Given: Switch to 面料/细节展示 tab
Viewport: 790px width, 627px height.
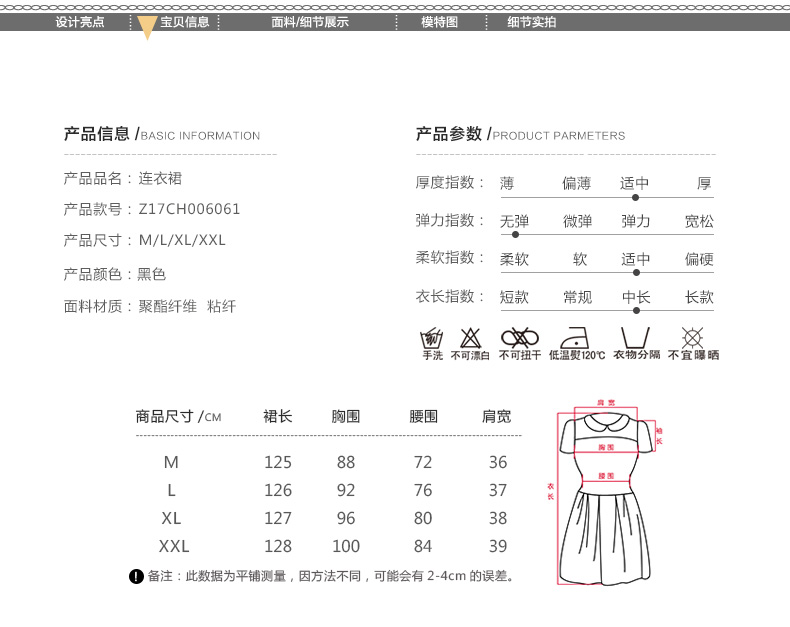Looking at the screenshot, I should (x=310, y=22).
